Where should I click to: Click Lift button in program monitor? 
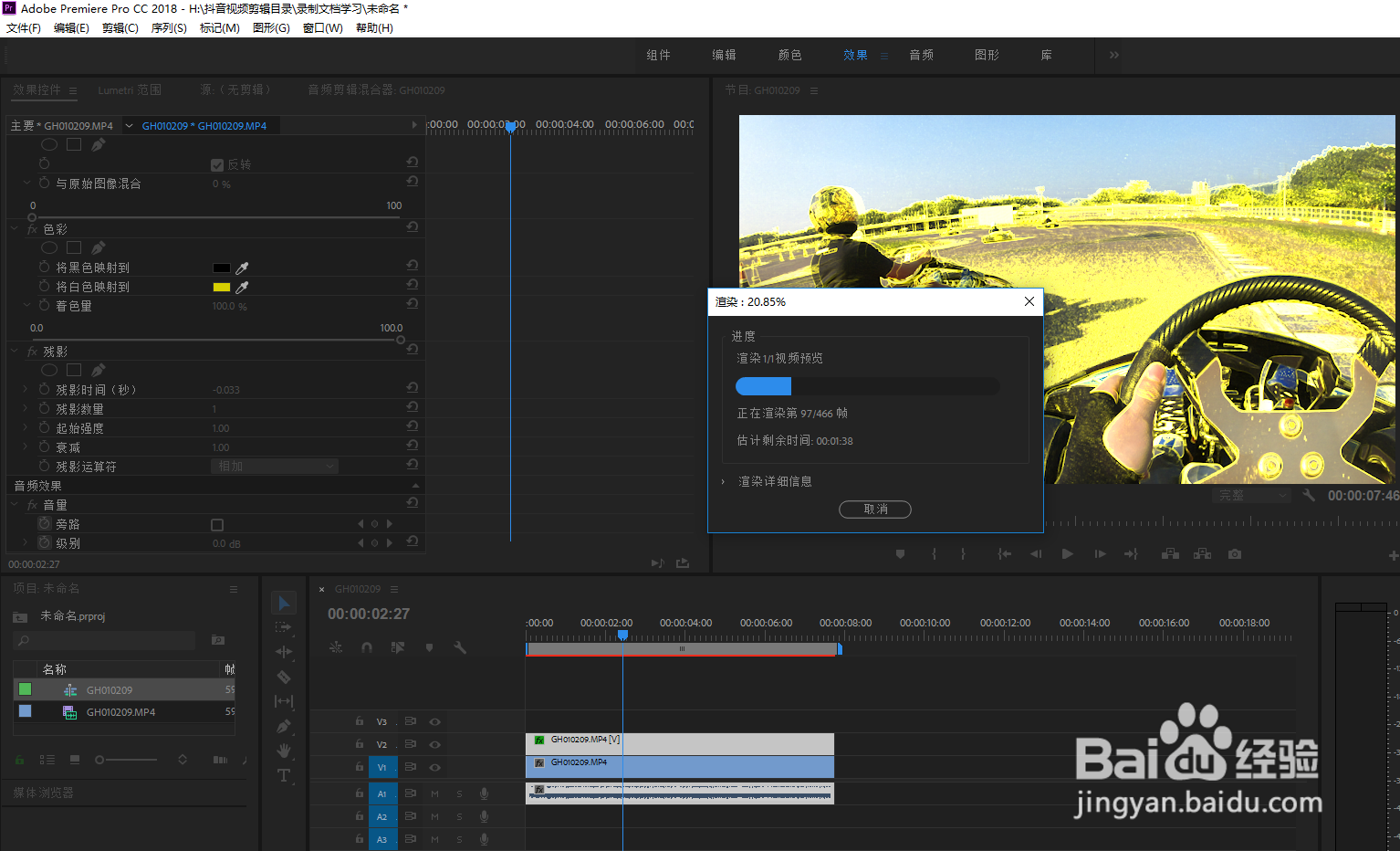(1170, 554)
